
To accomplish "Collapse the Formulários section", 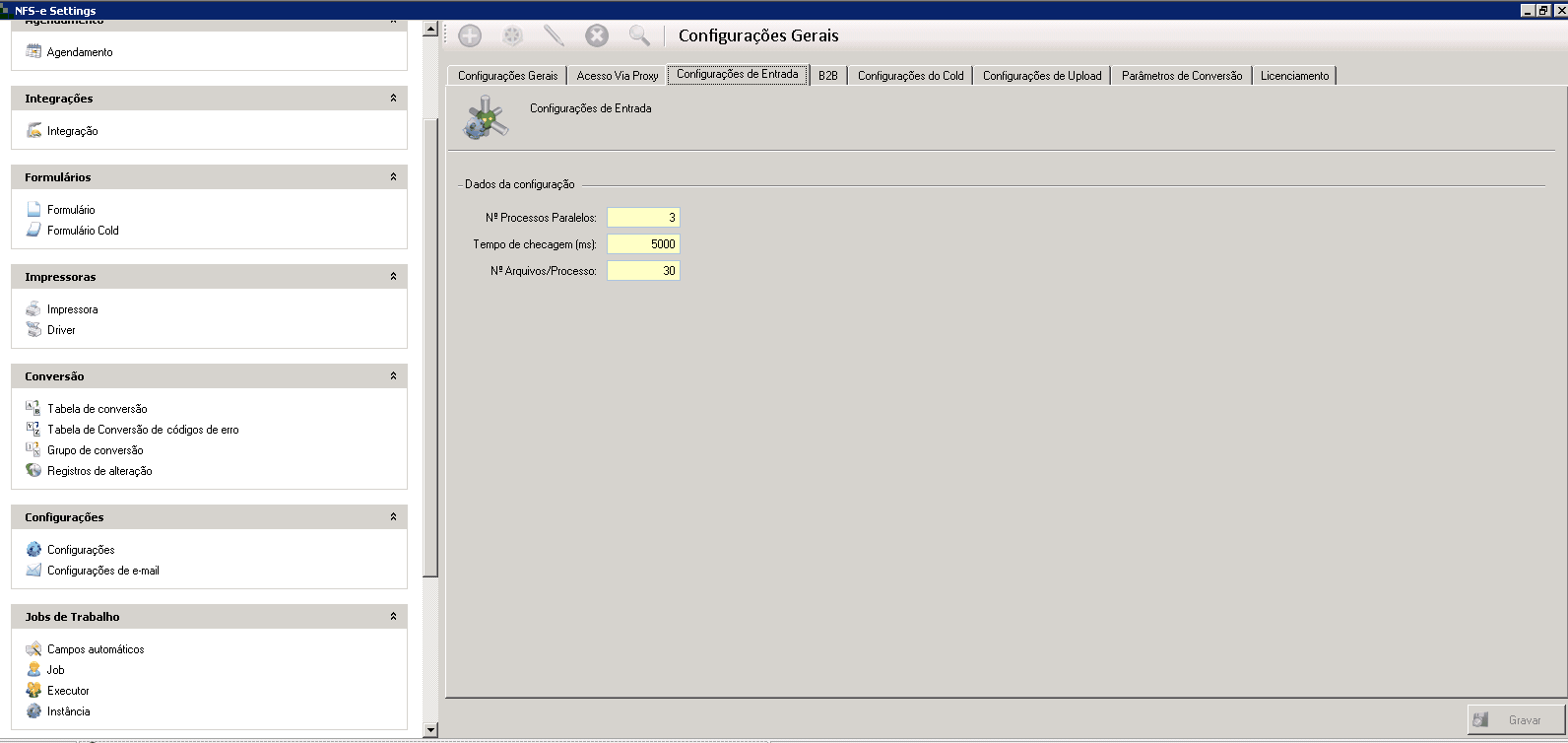I will click(x=393, y=177).
